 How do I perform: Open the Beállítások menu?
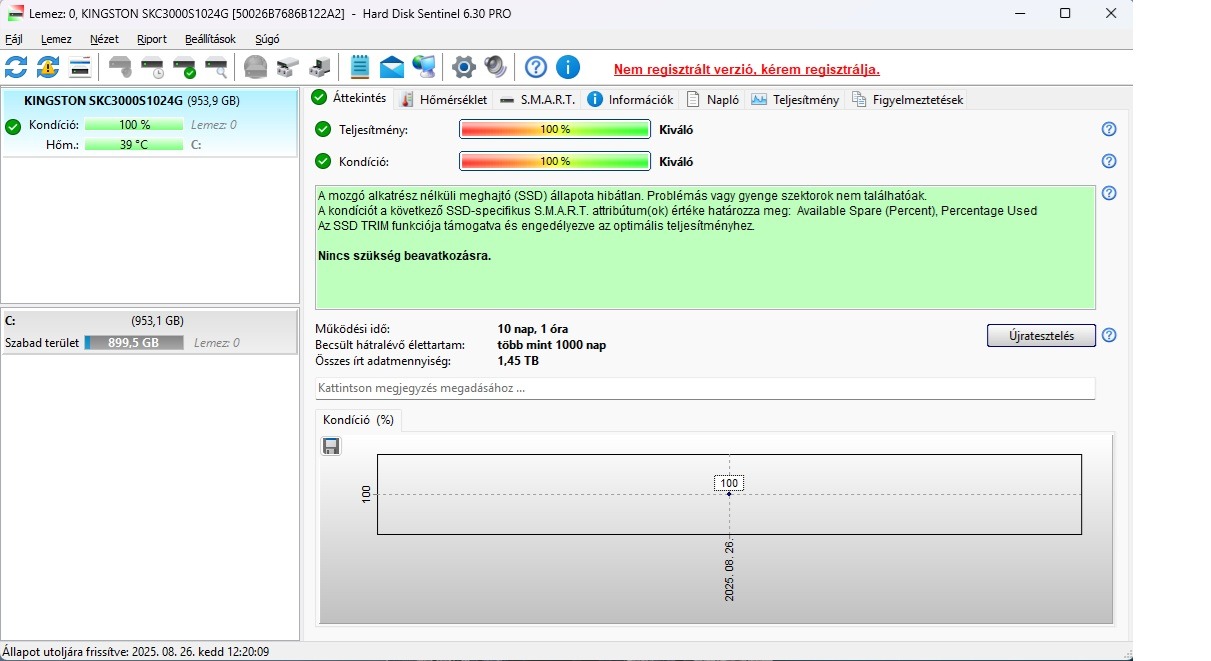tap(210, 39)
